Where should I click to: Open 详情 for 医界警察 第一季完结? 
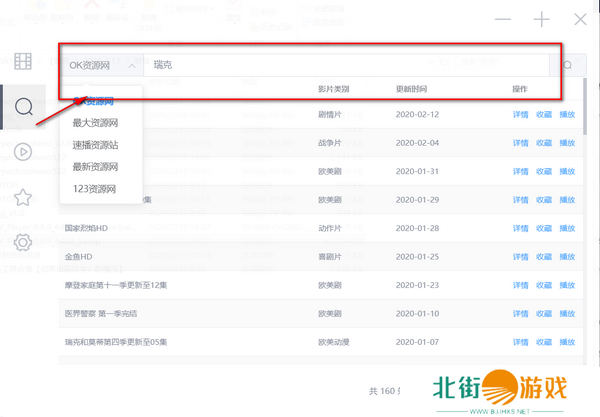(x=521, y=314)
